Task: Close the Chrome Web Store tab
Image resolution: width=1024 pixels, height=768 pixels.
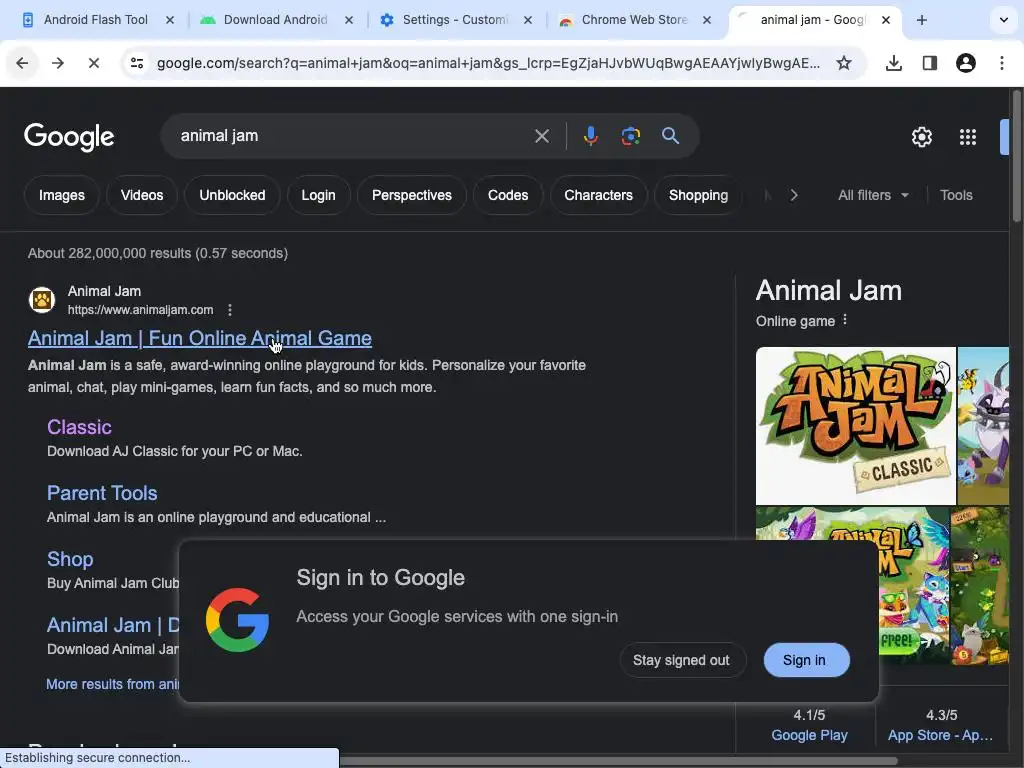Action: coord(707,20)
